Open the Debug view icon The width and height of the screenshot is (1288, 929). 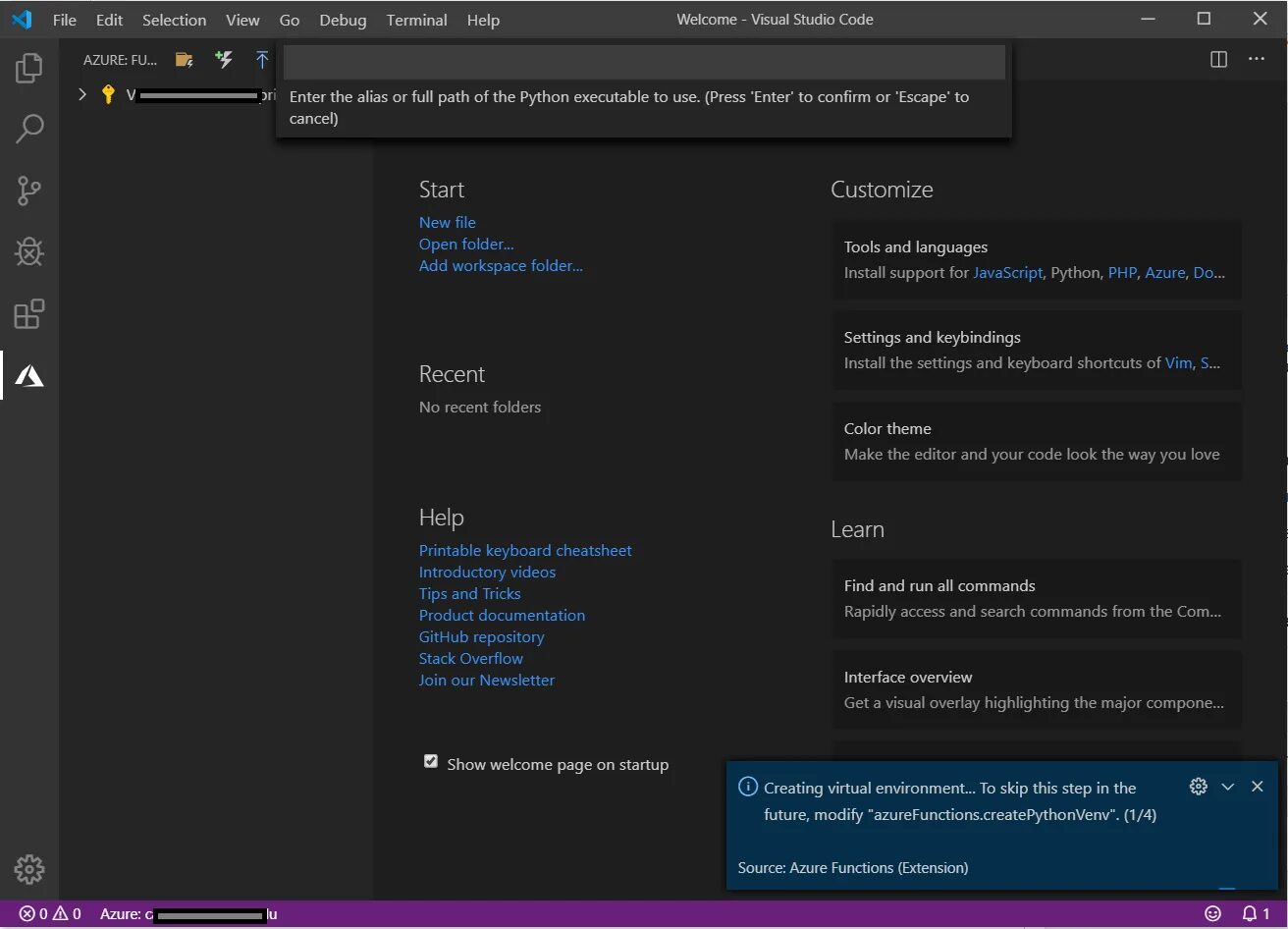pyautogui.click(x=29, y=252)
